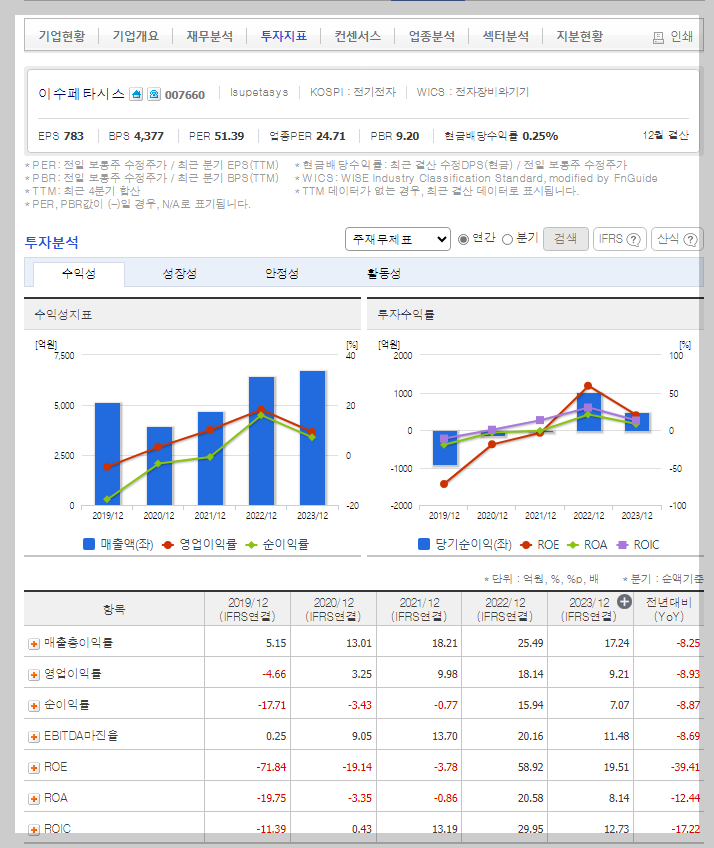Open 산식 help button
The image size is (714, 848).
677,238
